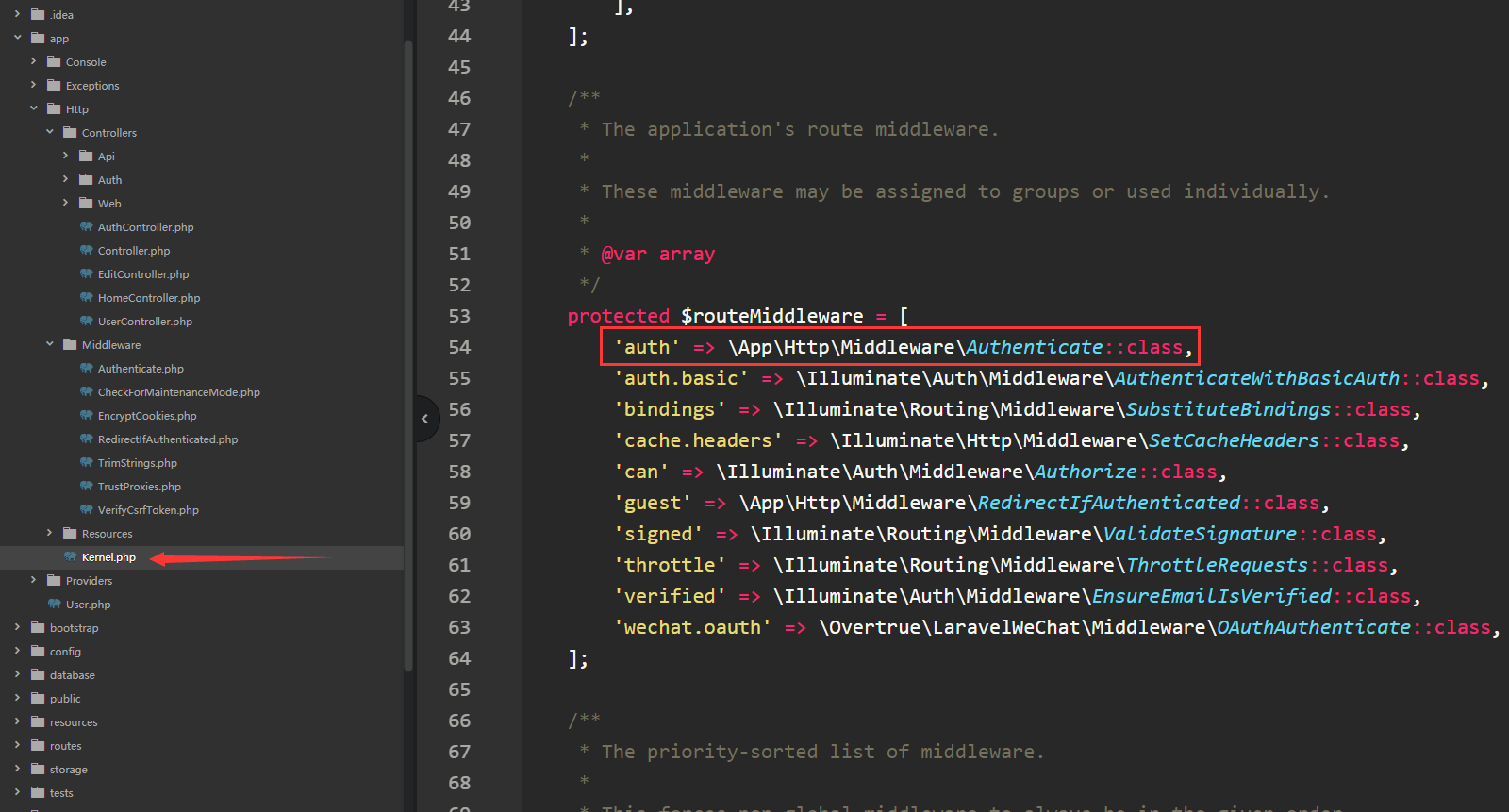Click line number 63 in the gutter
The image size is (1509, 812).
click(x=459, y=627)
